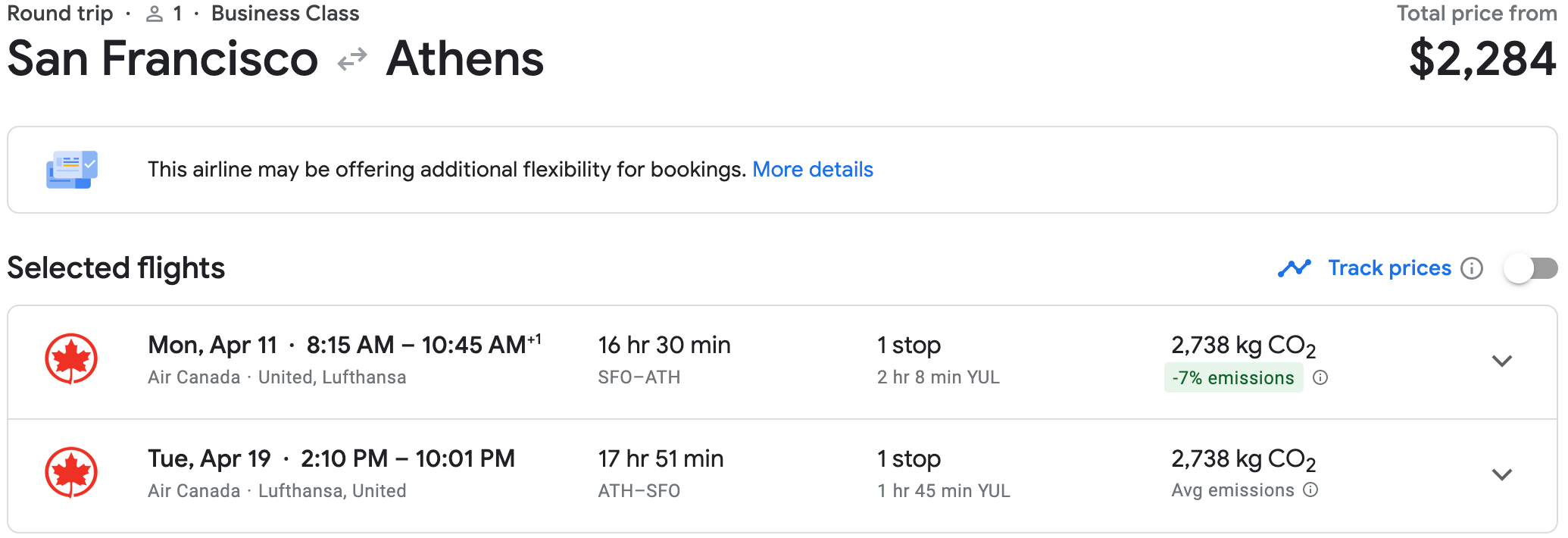The image size is (1568, 538).
Task: Select the Mon, Apr 11 departure time text
Action: point(423,345)
